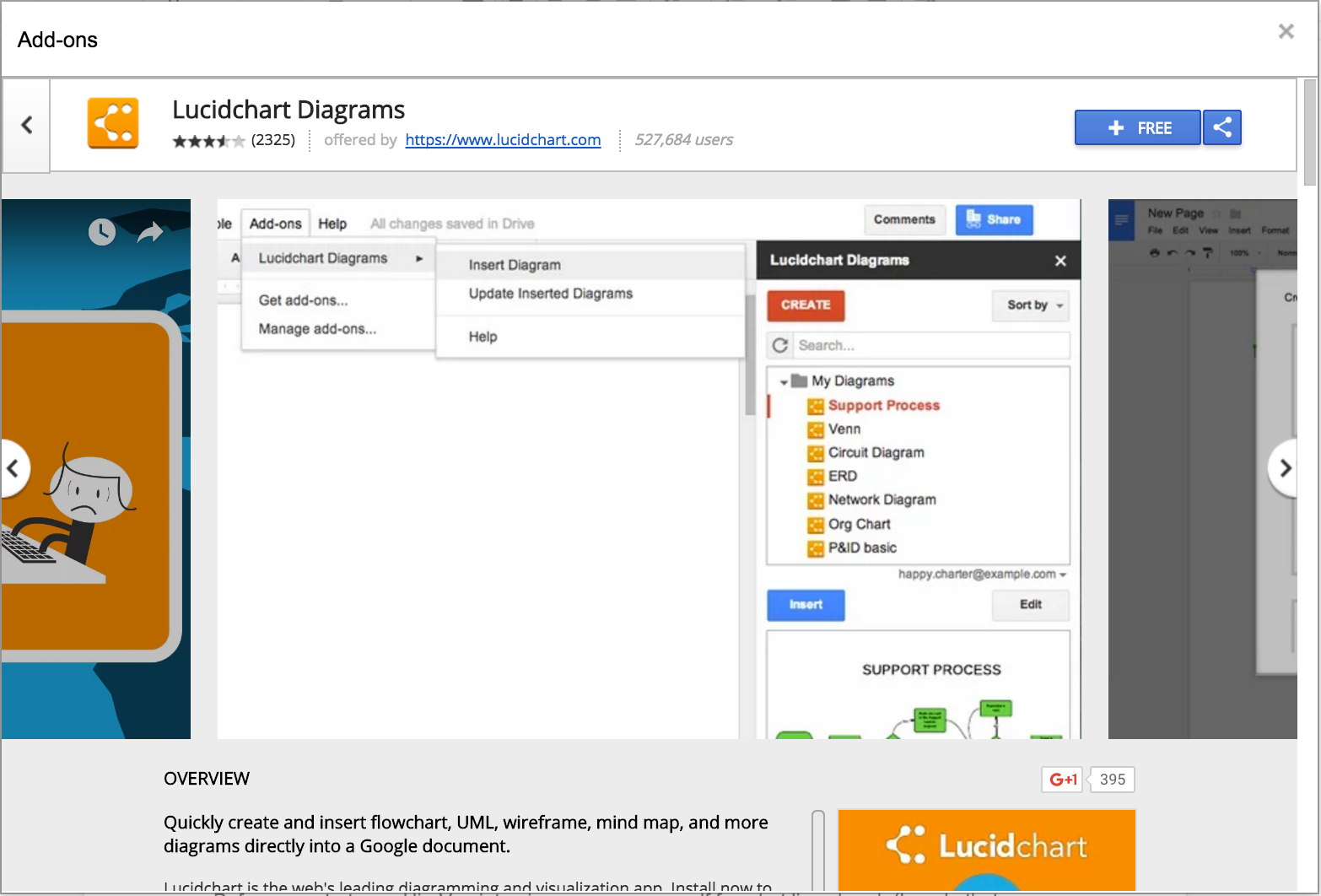This screenshot has height=896, width=1321.
Task: Click the share arrow icon on video
Action: click(150, 231)
